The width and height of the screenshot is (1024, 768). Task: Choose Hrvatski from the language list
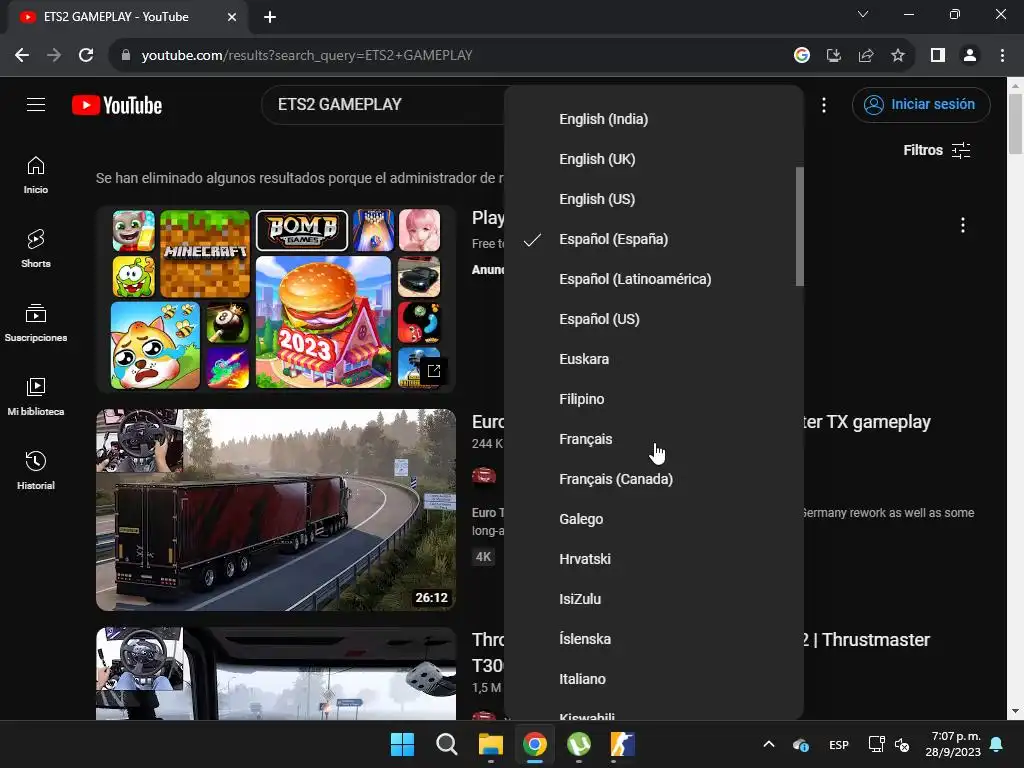[x=654, y=559]
